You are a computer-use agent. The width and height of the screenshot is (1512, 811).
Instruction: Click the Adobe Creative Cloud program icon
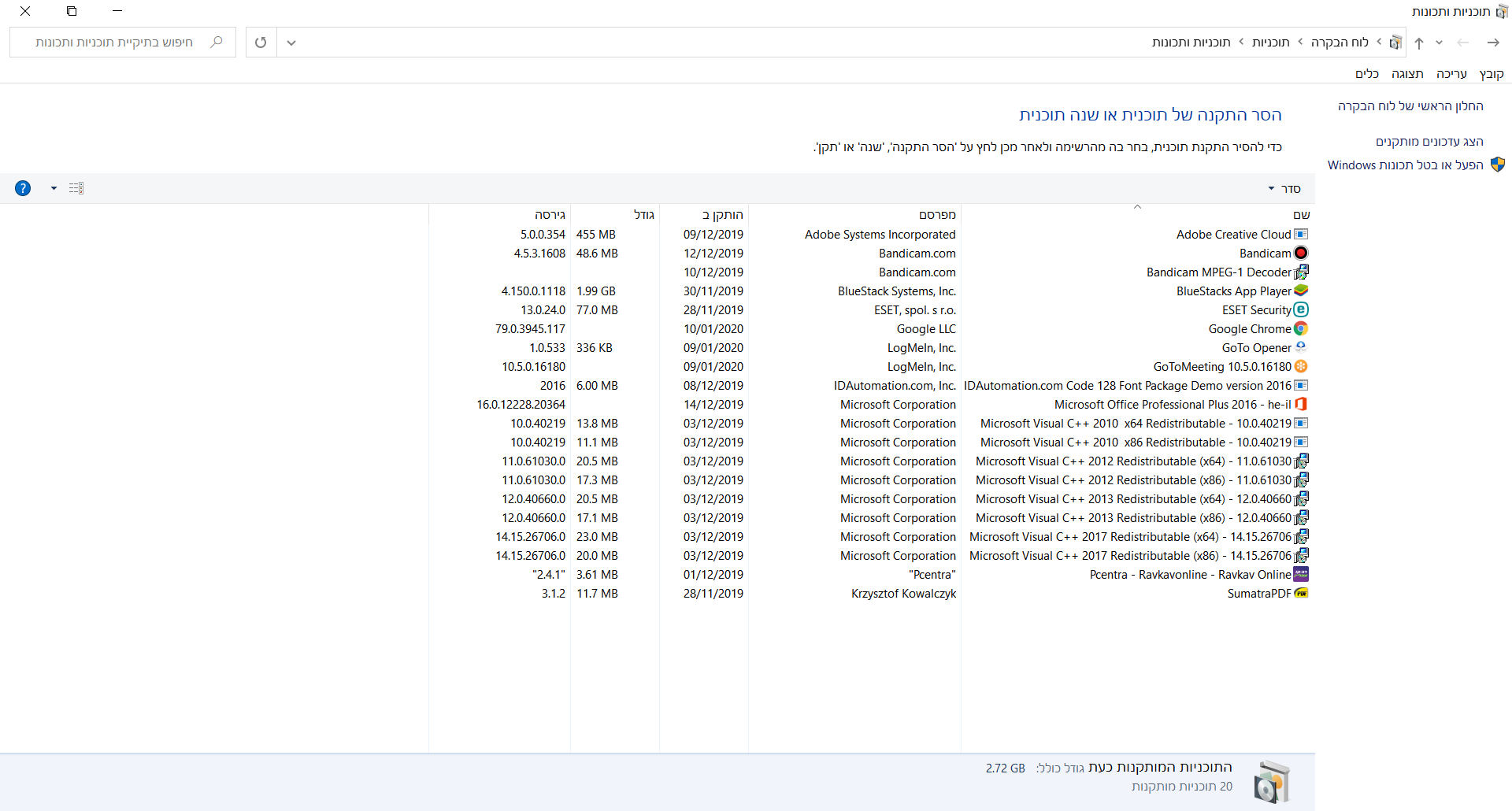tap(1301, 234)
